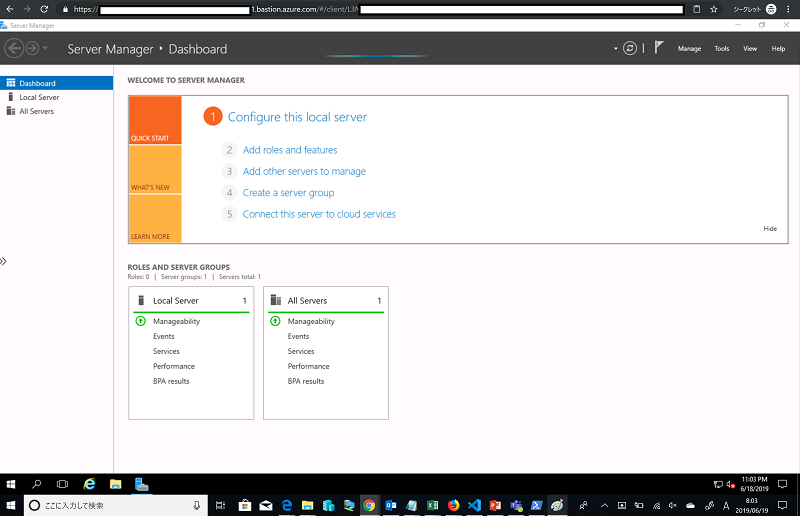Open the Tools menu
The height and width of the screenshot is (516, 800).
[x=722, y=49]
